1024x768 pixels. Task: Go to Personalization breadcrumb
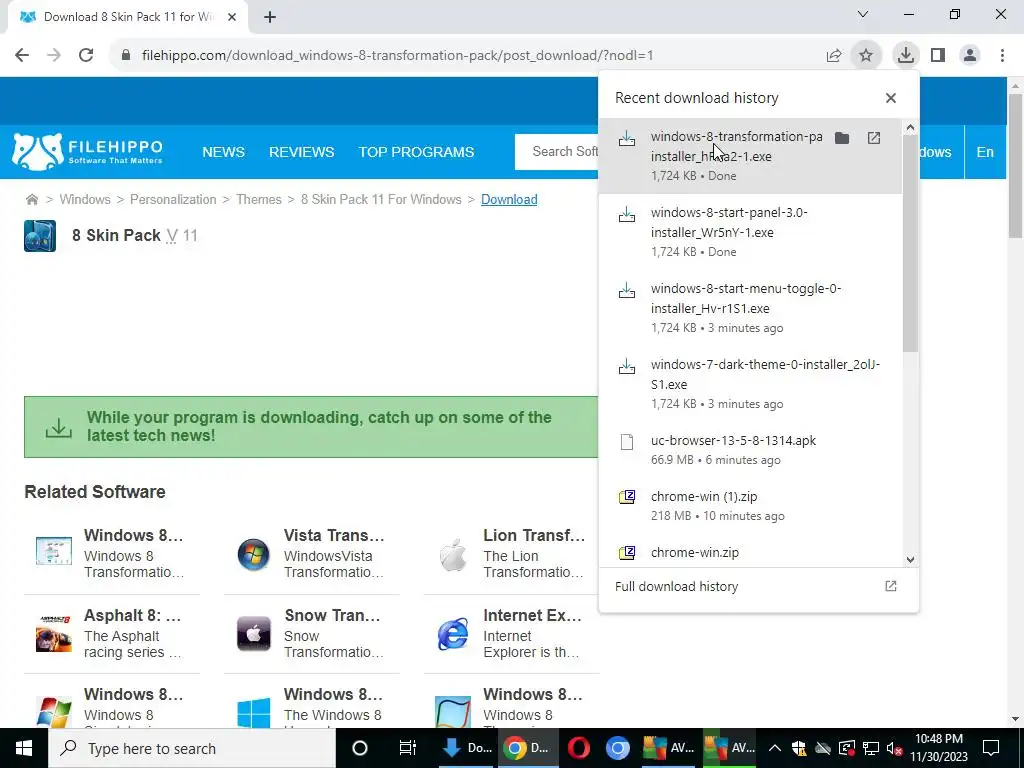tap(173, 200)
